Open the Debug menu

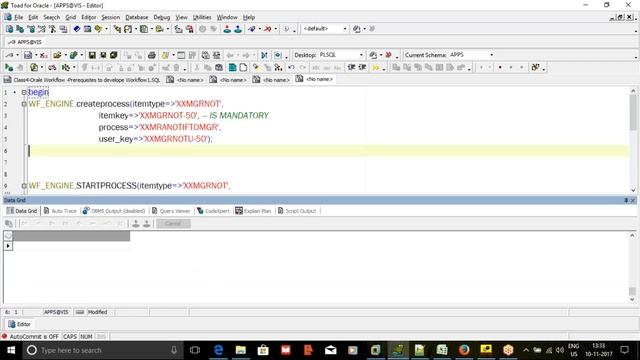[162, 17]
